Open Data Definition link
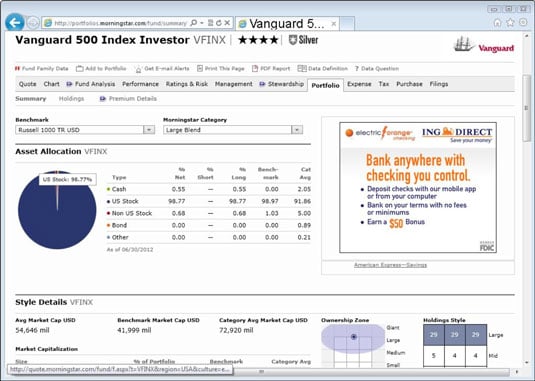Viewport: 535px width, 381px height. click(x=323, y=69)
